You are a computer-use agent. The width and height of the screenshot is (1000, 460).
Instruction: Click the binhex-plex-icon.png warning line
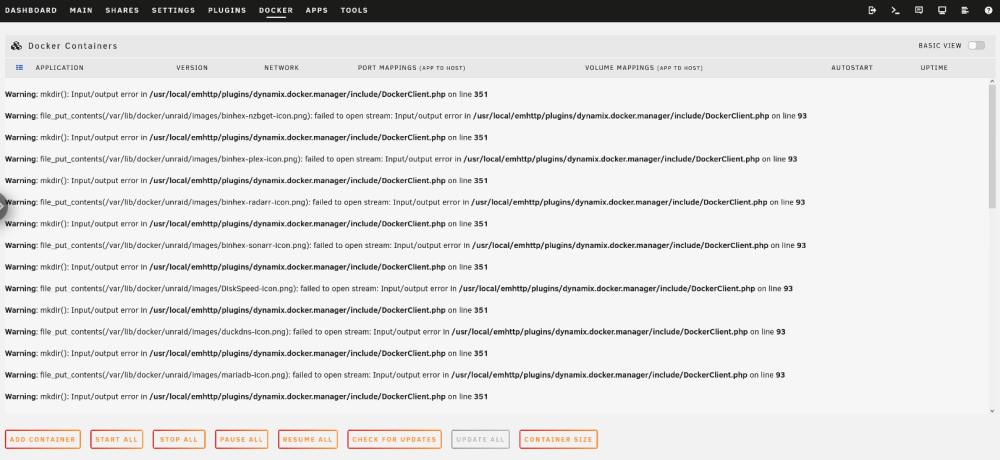click(401, 159)
